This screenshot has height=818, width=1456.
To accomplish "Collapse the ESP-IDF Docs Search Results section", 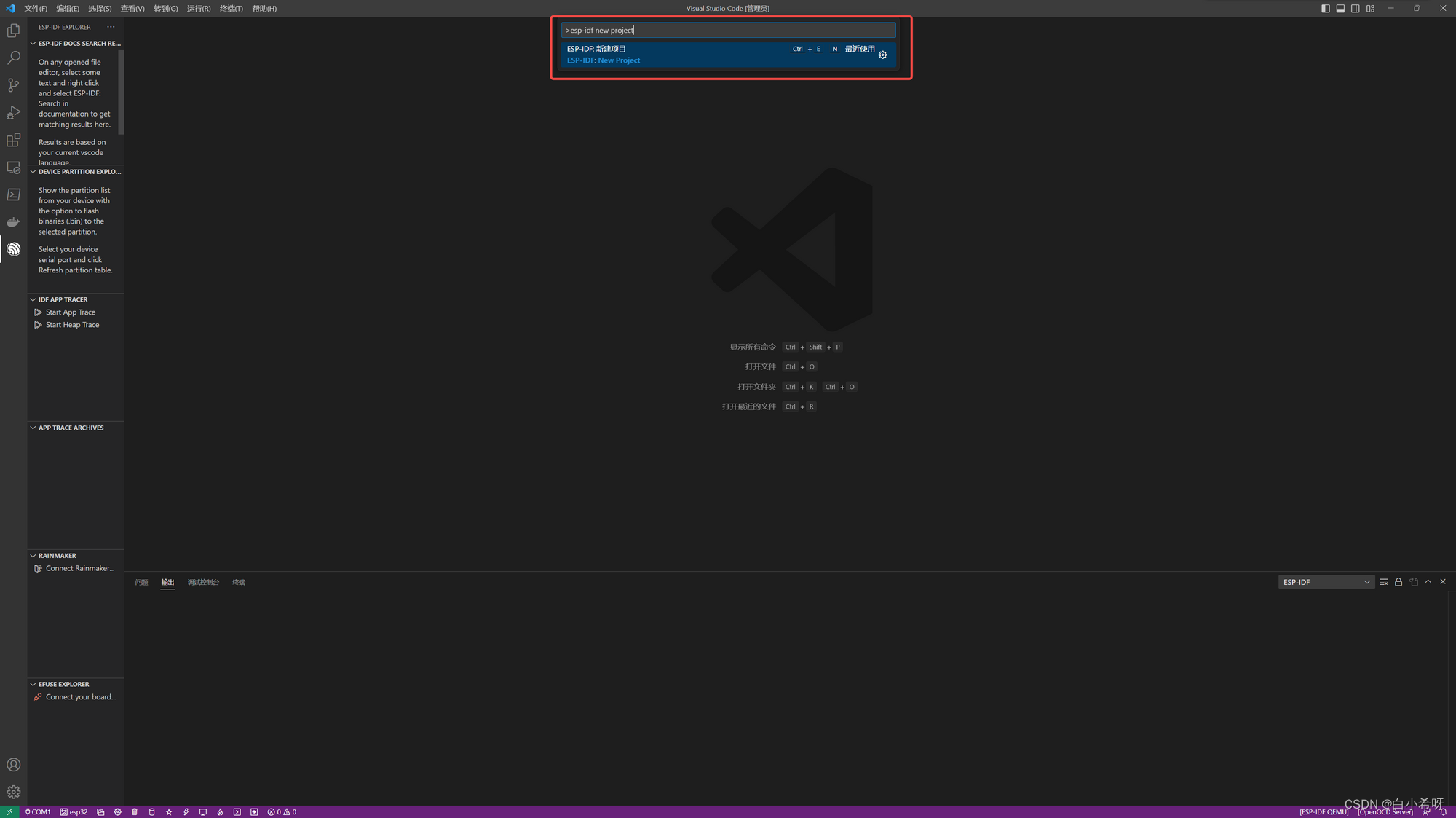I will (76, 44).
